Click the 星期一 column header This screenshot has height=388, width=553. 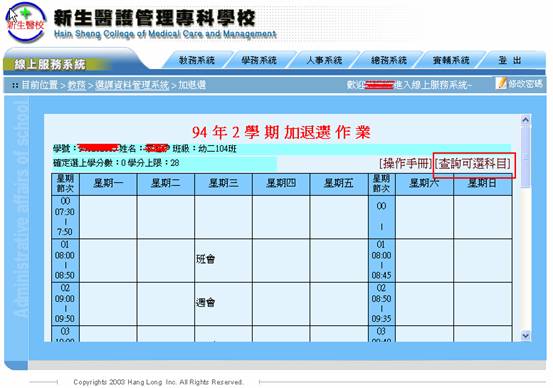tap(108, 183)
